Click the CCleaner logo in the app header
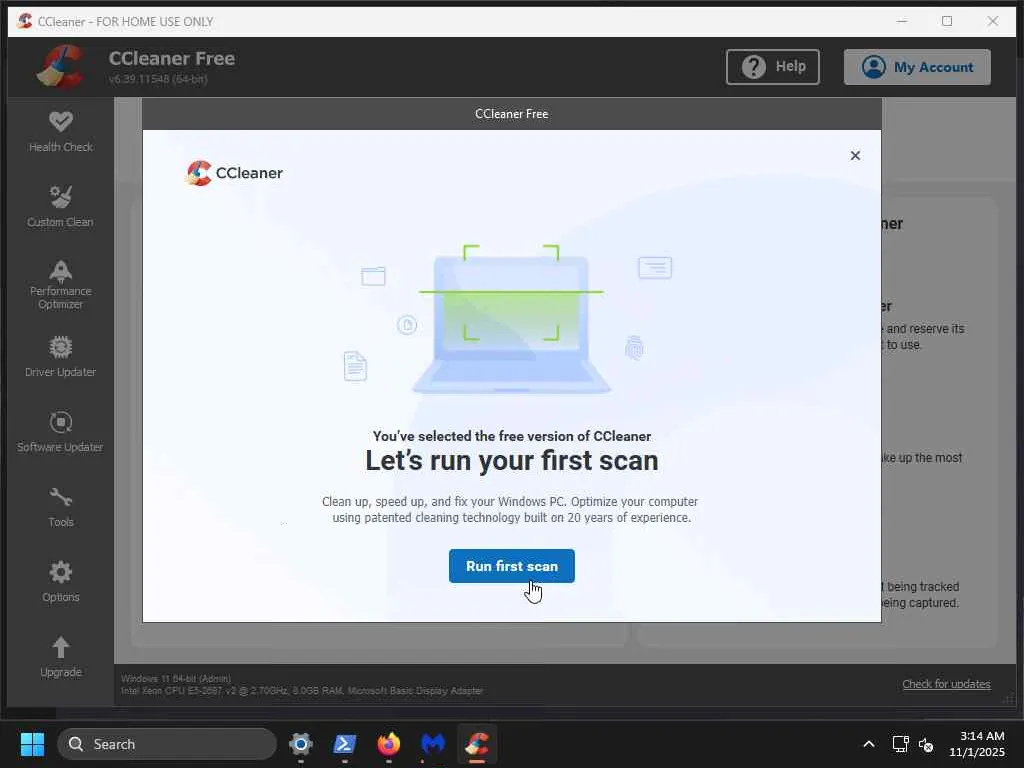This screenshot has height=768, width=1024. 61,67
